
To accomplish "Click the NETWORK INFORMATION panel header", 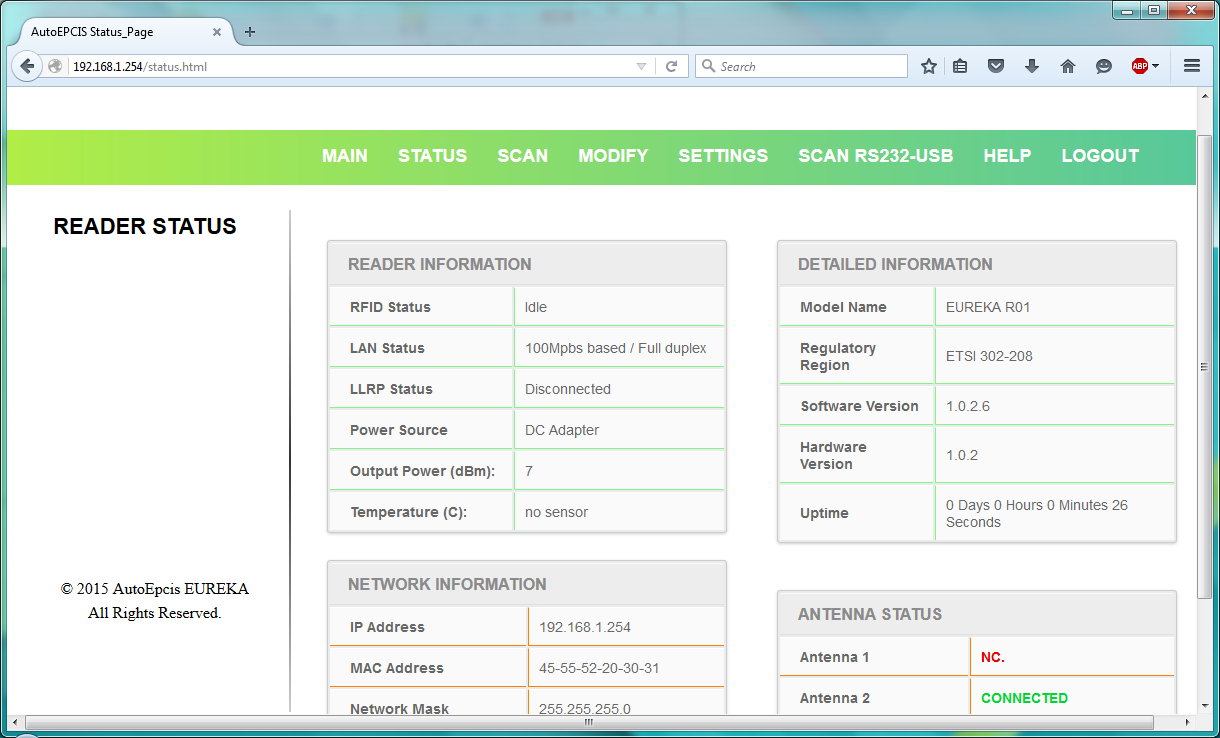I will click(x=527, y=584).
